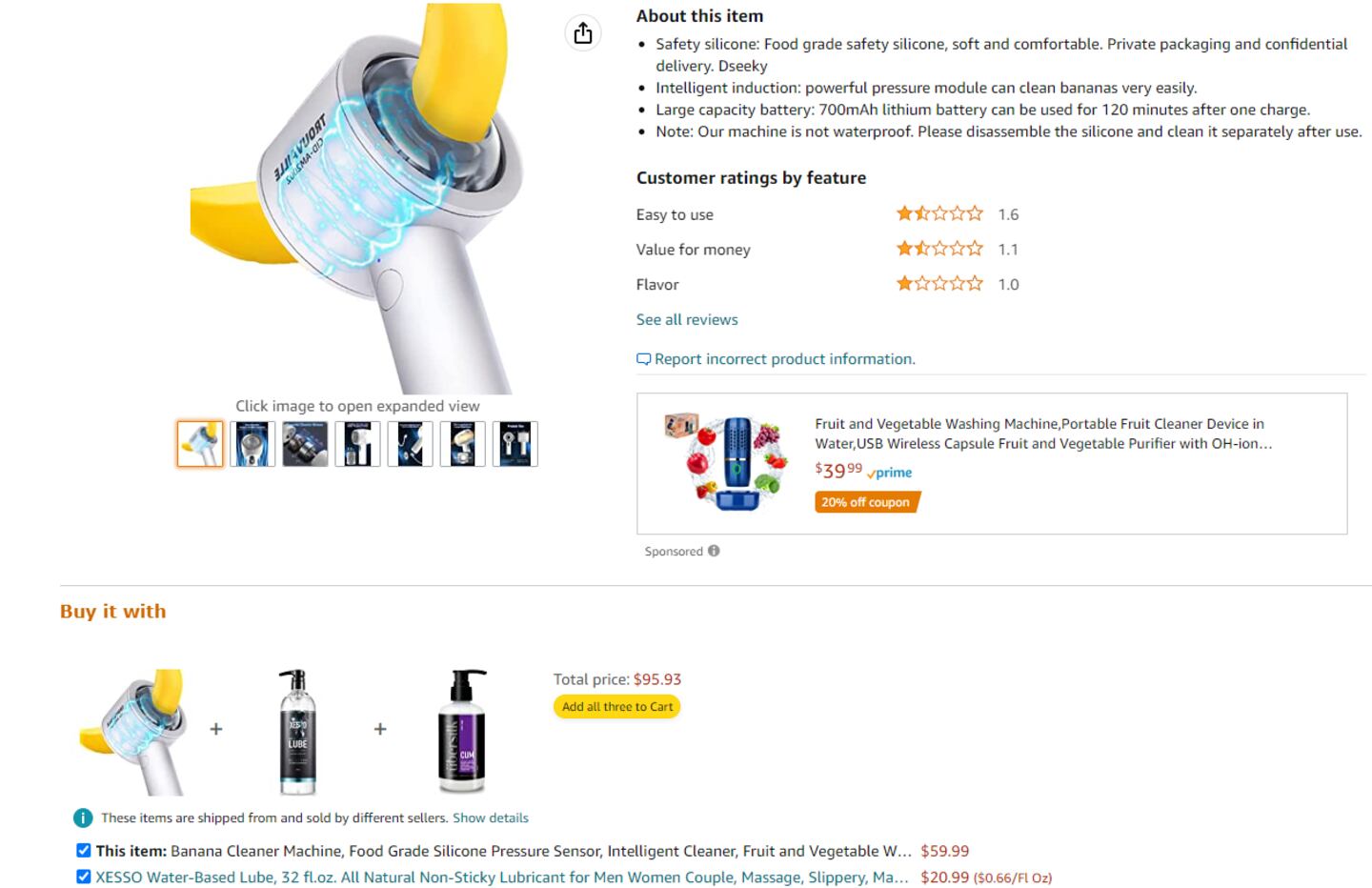Click Add all three to Cart button

coord(616,707)
